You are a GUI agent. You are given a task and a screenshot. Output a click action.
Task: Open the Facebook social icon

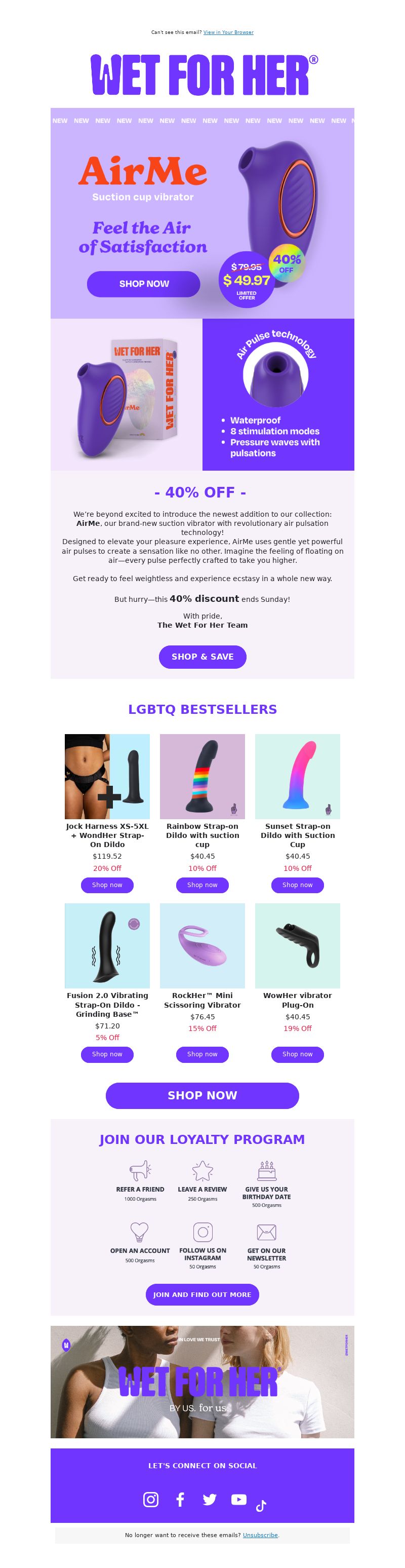point(180,1499)
